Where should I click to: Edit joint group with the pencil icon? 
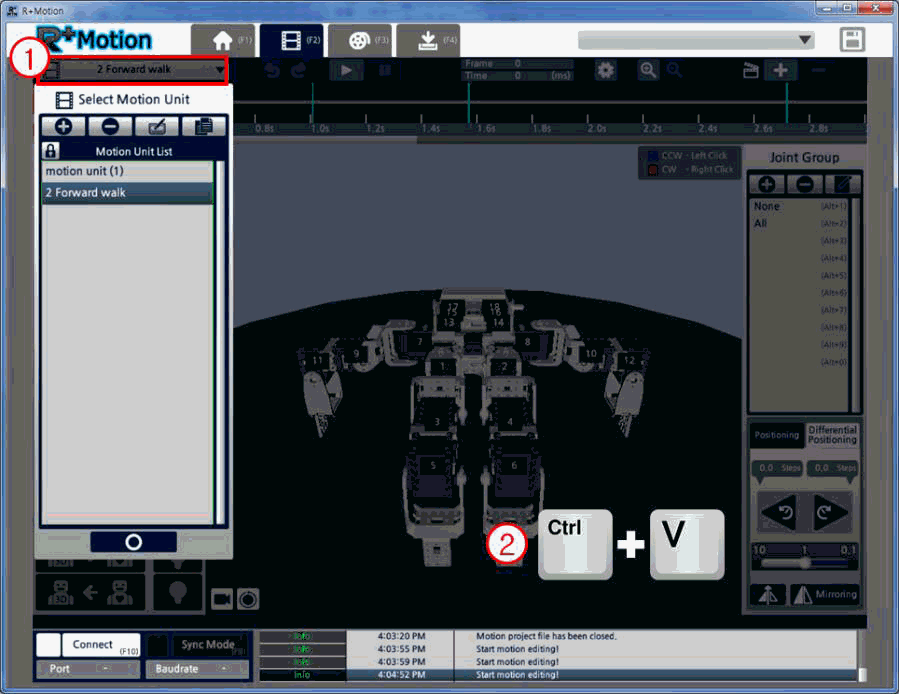tap(842, 184)
